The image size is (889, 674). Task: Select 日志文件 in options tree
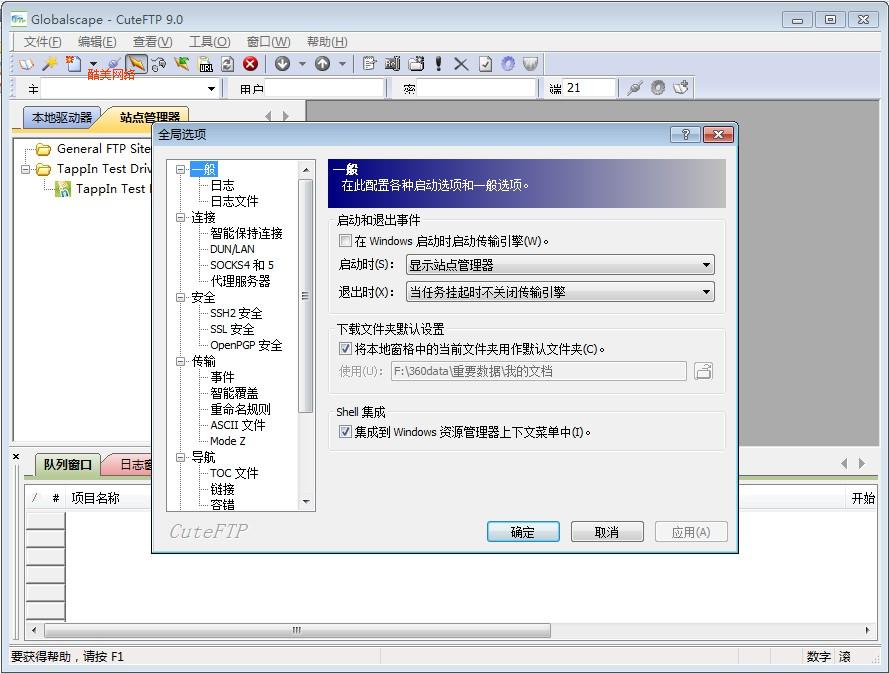coord(234,201)
